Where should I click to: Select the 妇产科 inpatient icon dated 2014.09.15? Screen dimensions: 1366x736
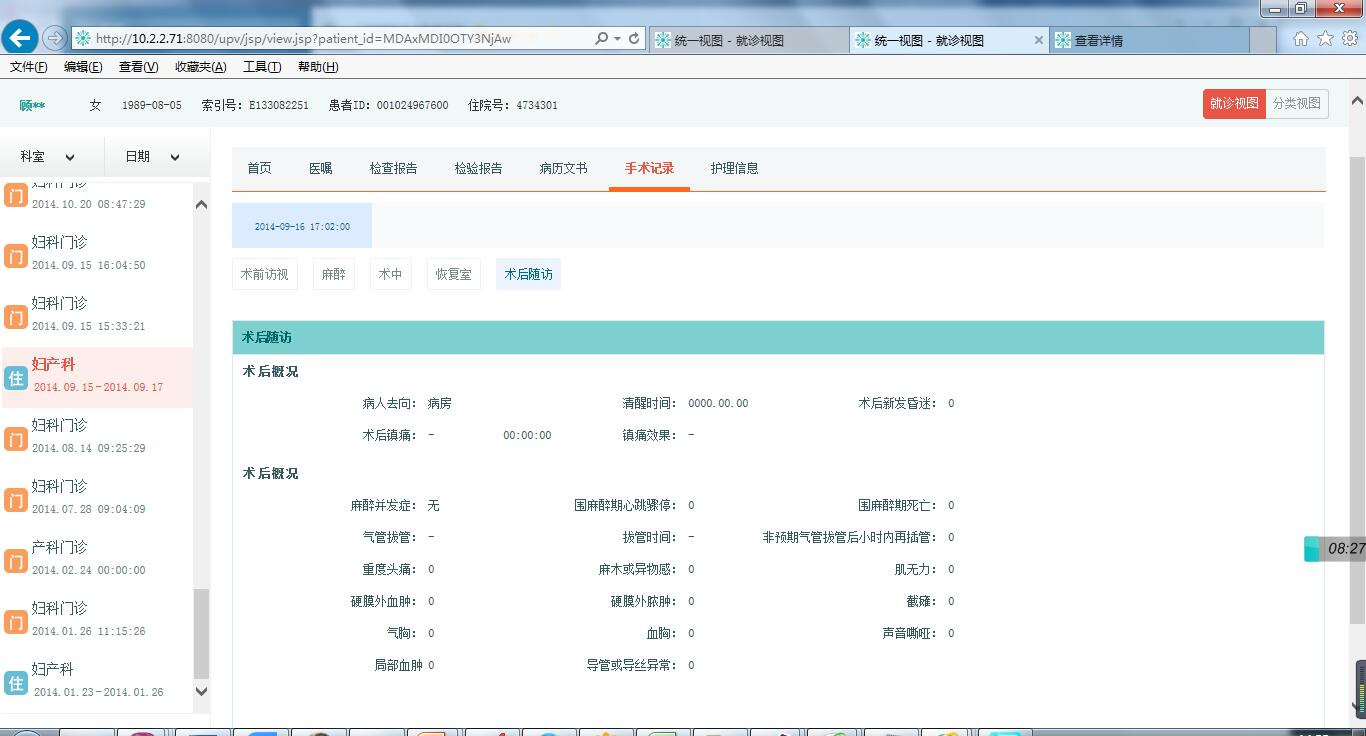[15, 377]
